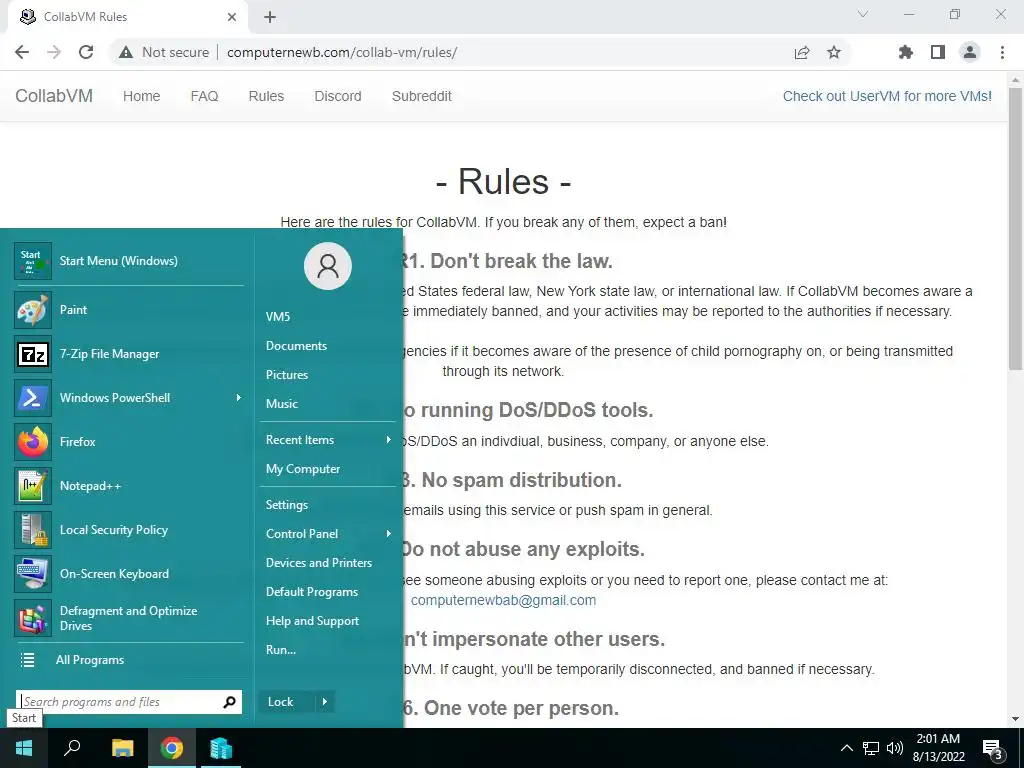1024x768 pixels.
Task: Click Check out UserVM for more VMs link
Action: click(x=887, y=96)
